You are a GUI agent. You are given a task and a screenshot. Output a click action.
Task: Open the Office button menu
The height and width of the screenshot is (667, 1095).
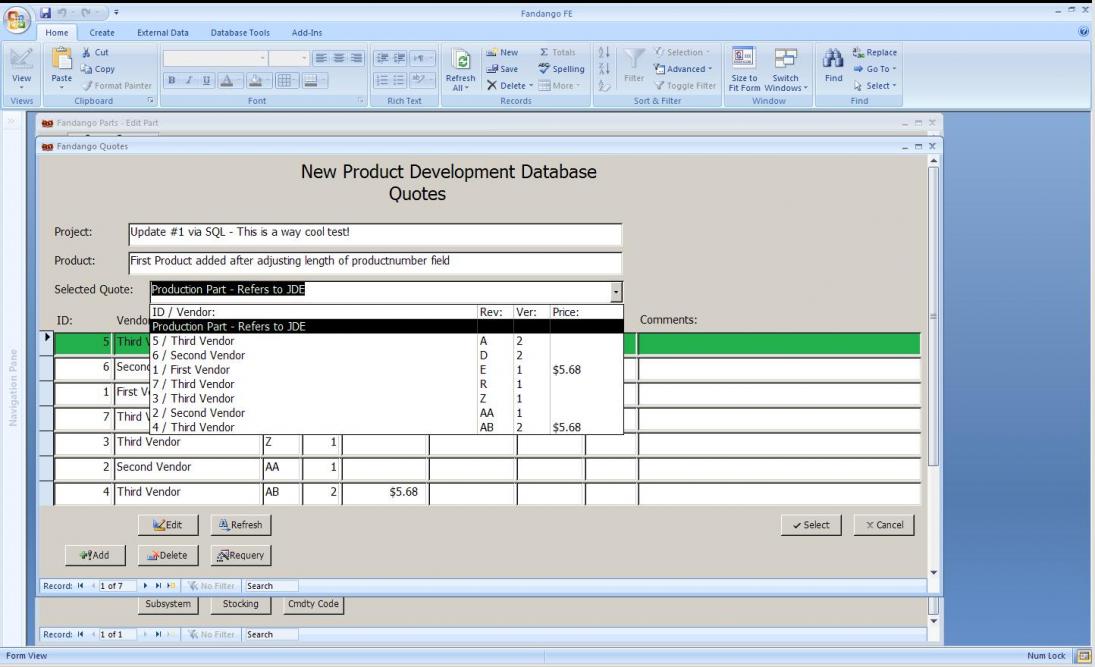[x=17, y=19]
